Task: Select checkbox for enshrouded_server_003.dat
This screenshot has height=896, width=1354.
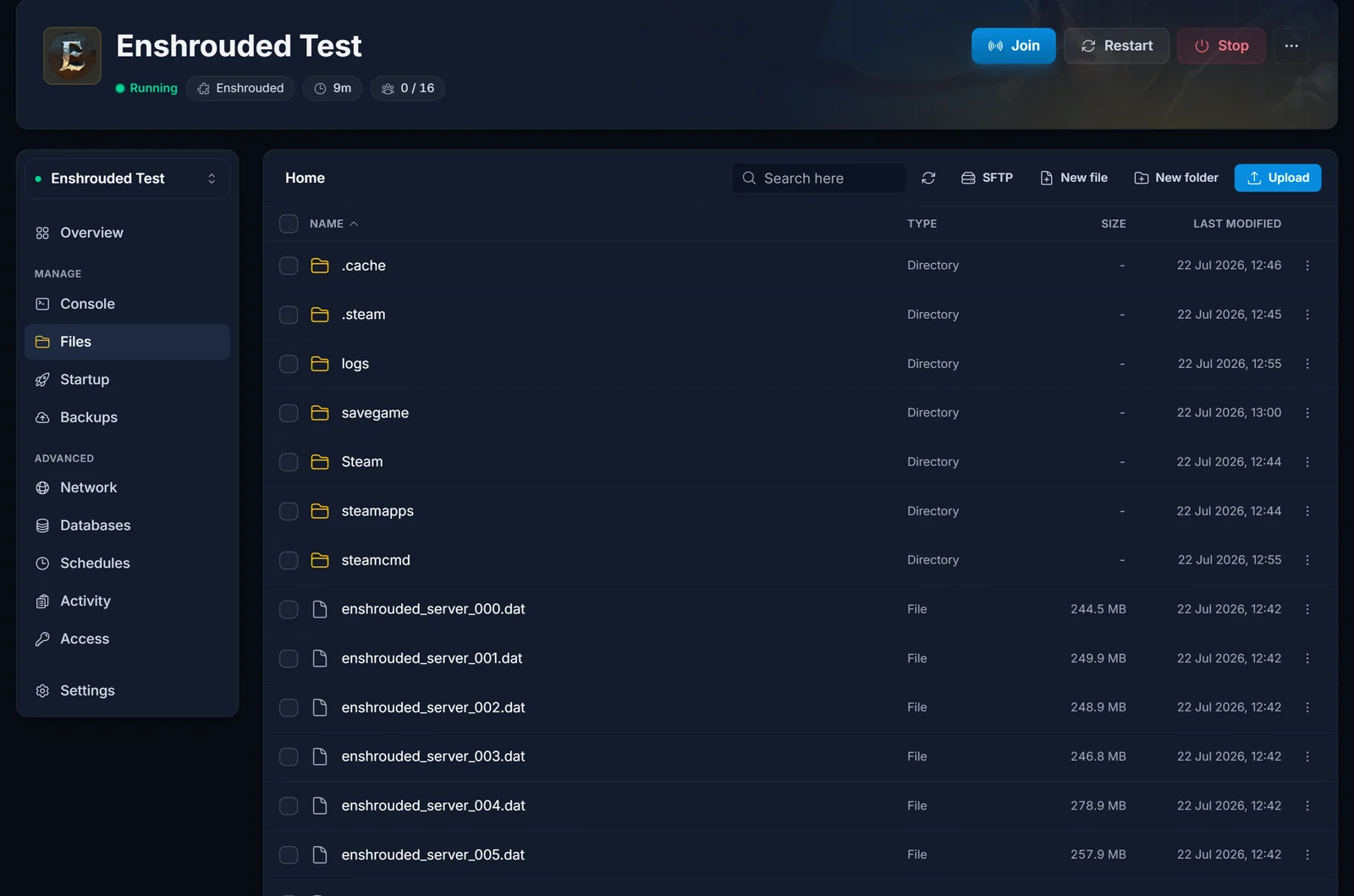Action: tap(289, 756)
